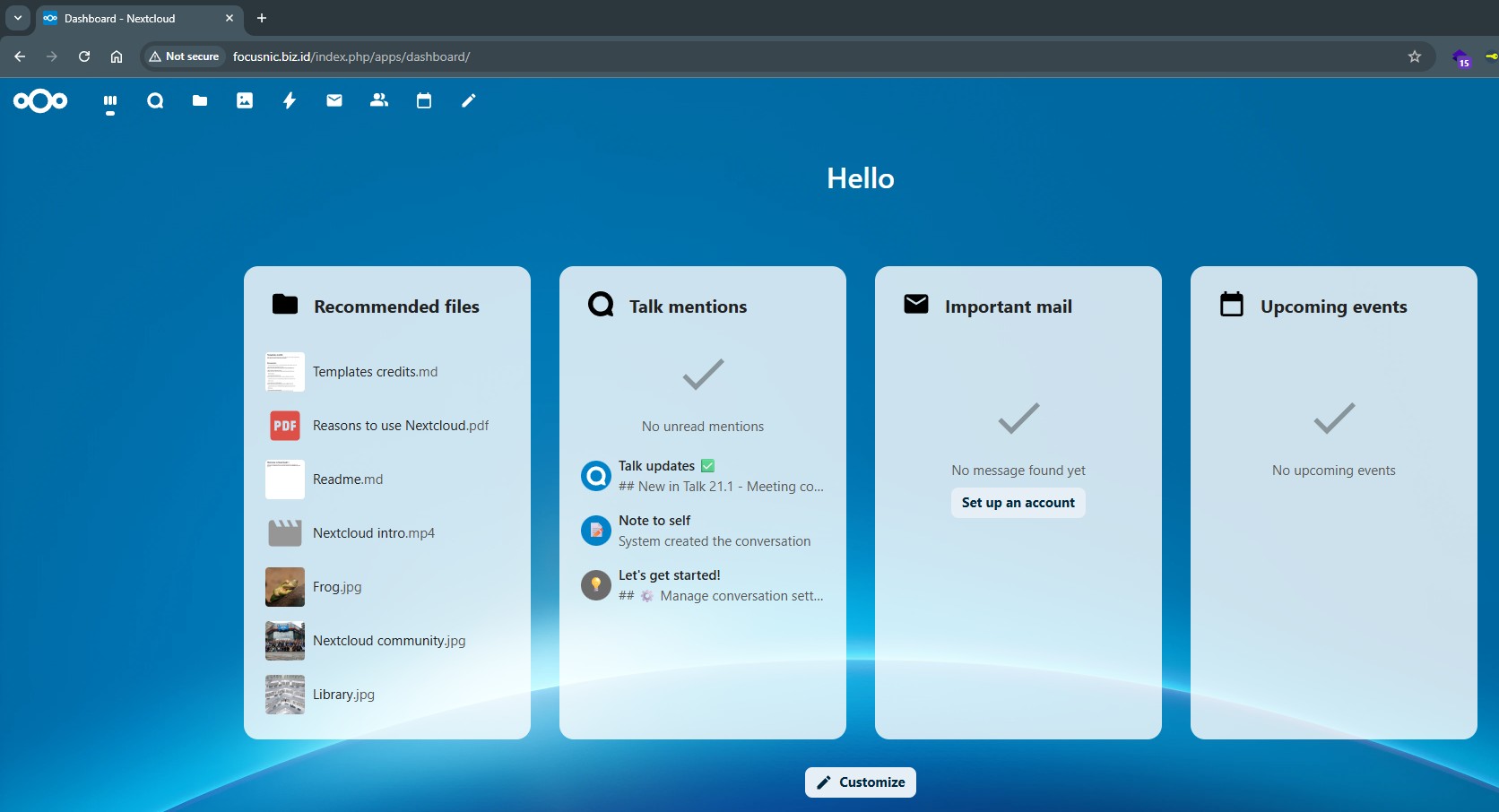
Task: Open the Talk app icon in top navigation
Action: coord(155,101)
